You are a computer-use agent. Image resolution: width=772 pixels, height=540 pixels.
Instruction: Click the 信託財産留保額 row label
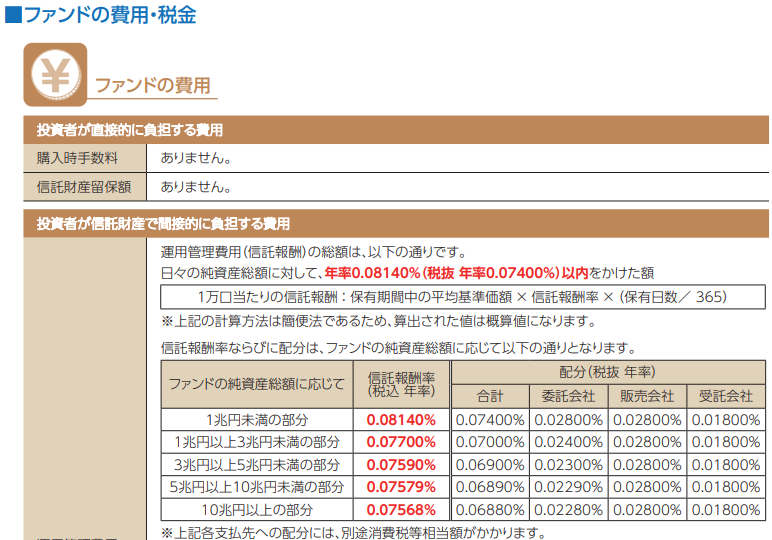84,186
